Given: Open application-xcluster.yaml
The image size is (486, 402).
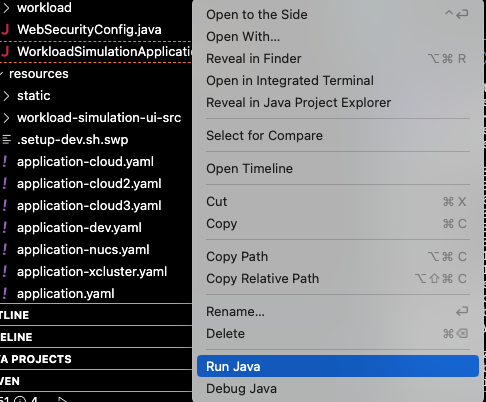Looking at the screenshot, I should 92,272.
